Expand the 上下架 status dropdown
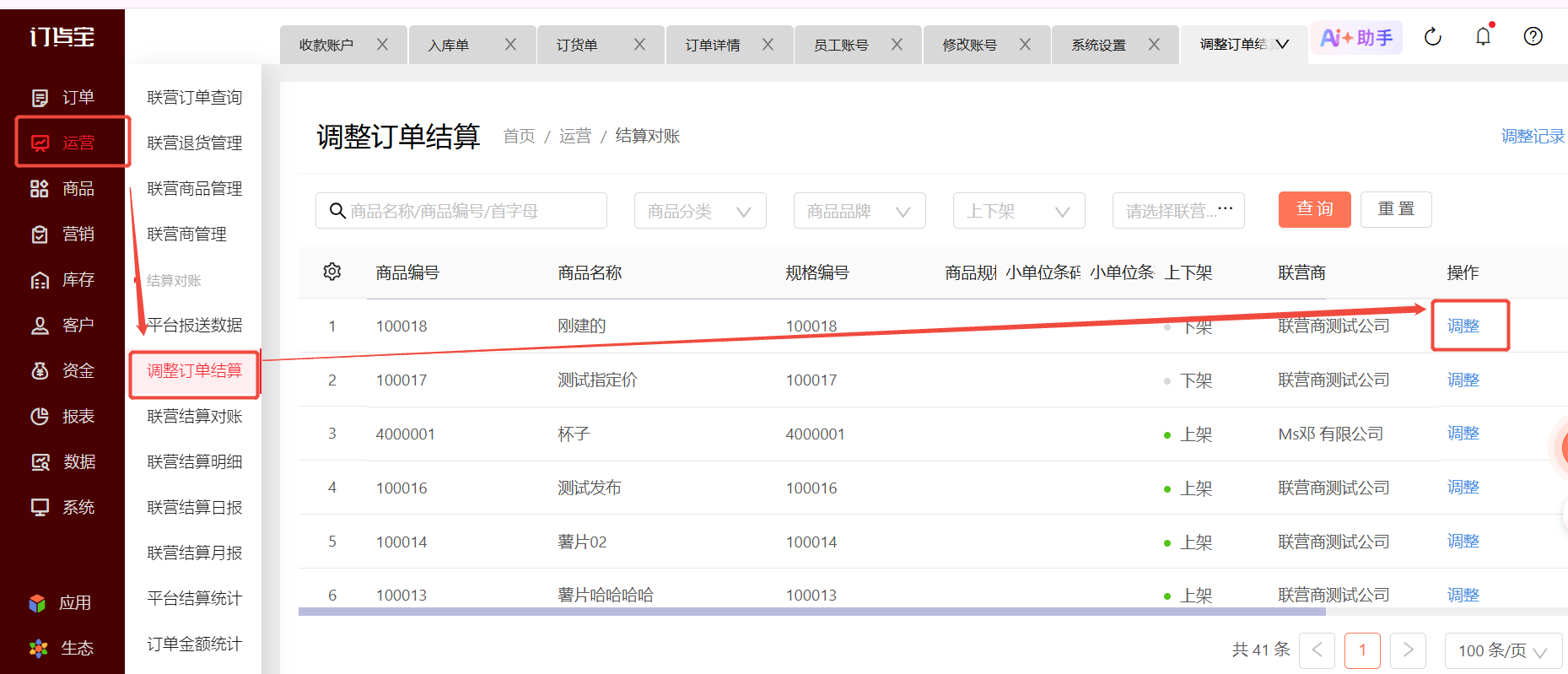This screenshot has width=1568, height=674. click(1019, 211)
